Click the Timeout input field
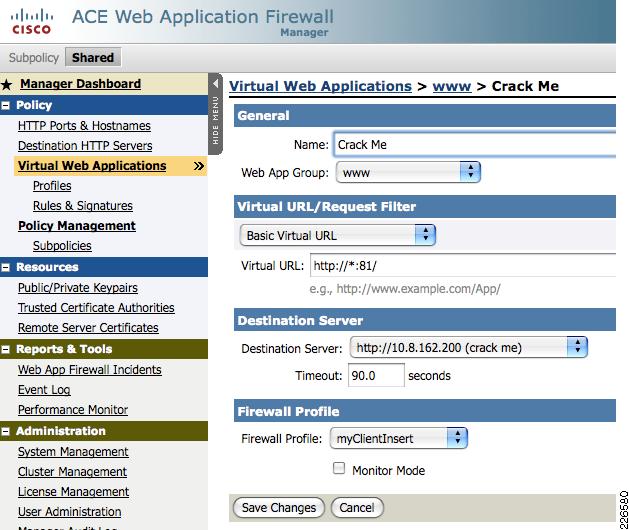 coord(376,376)
